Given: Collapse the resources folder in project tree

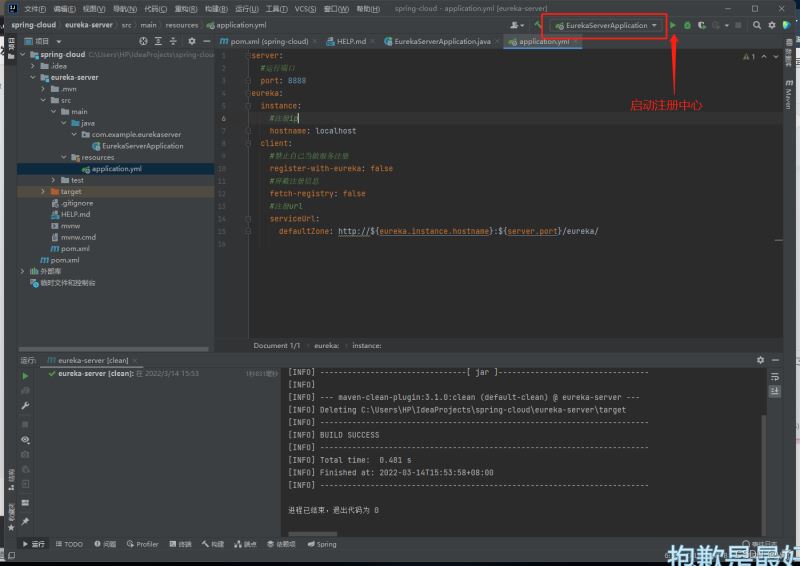Looking at the screenshot, I should pyautogui.click(x=62, y=157).
